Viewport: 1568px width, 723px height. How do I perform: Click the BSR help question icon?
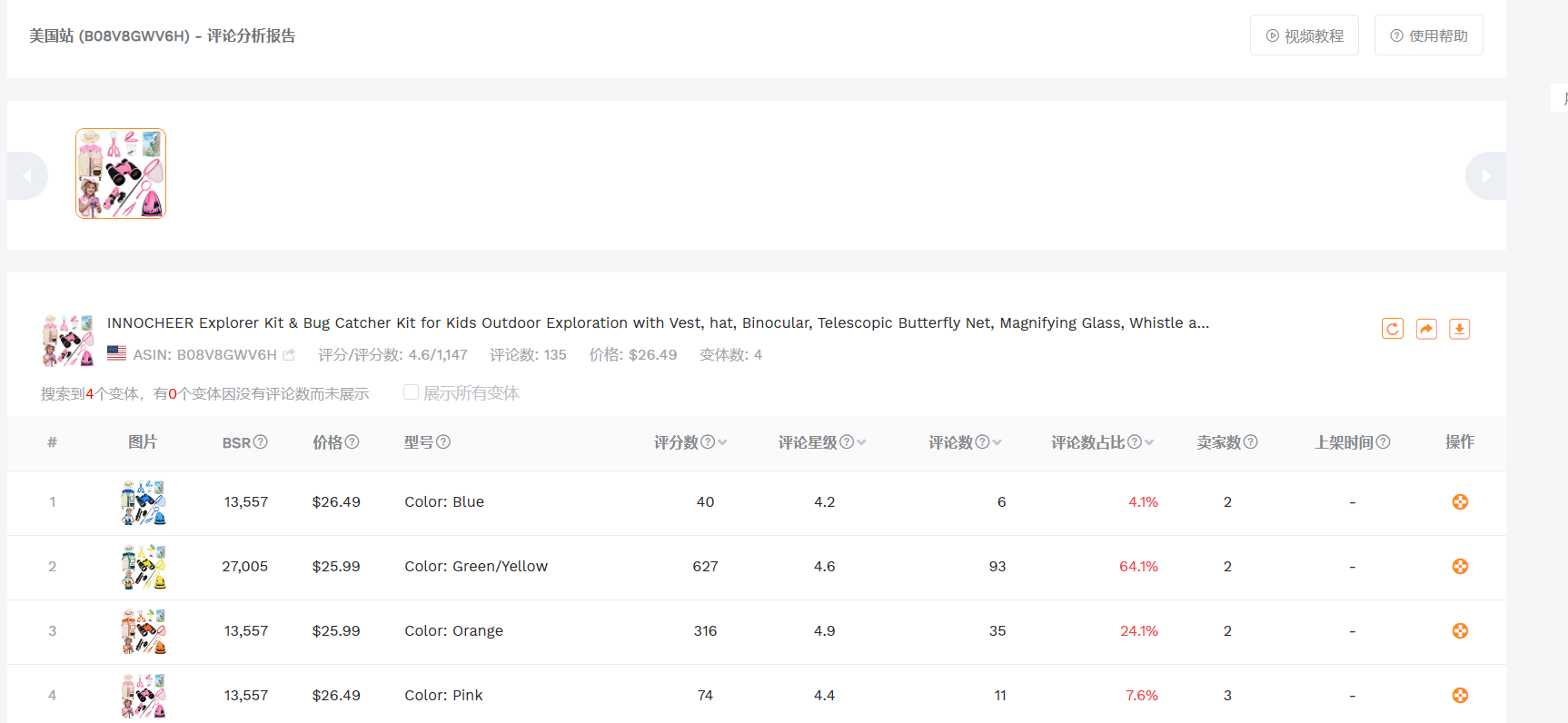click(261, 442)
